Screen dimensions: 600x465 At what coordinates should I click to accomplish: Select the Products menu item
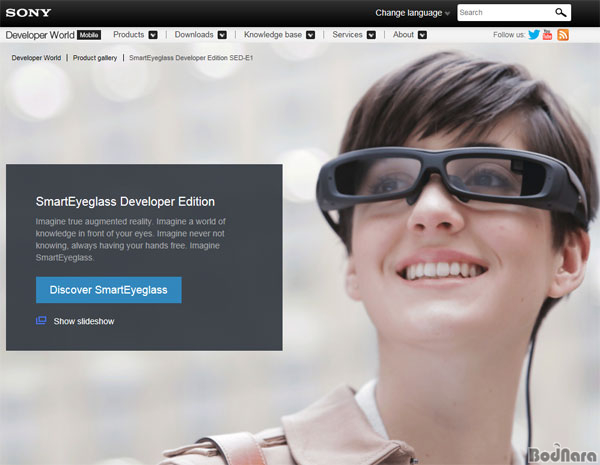129,34
